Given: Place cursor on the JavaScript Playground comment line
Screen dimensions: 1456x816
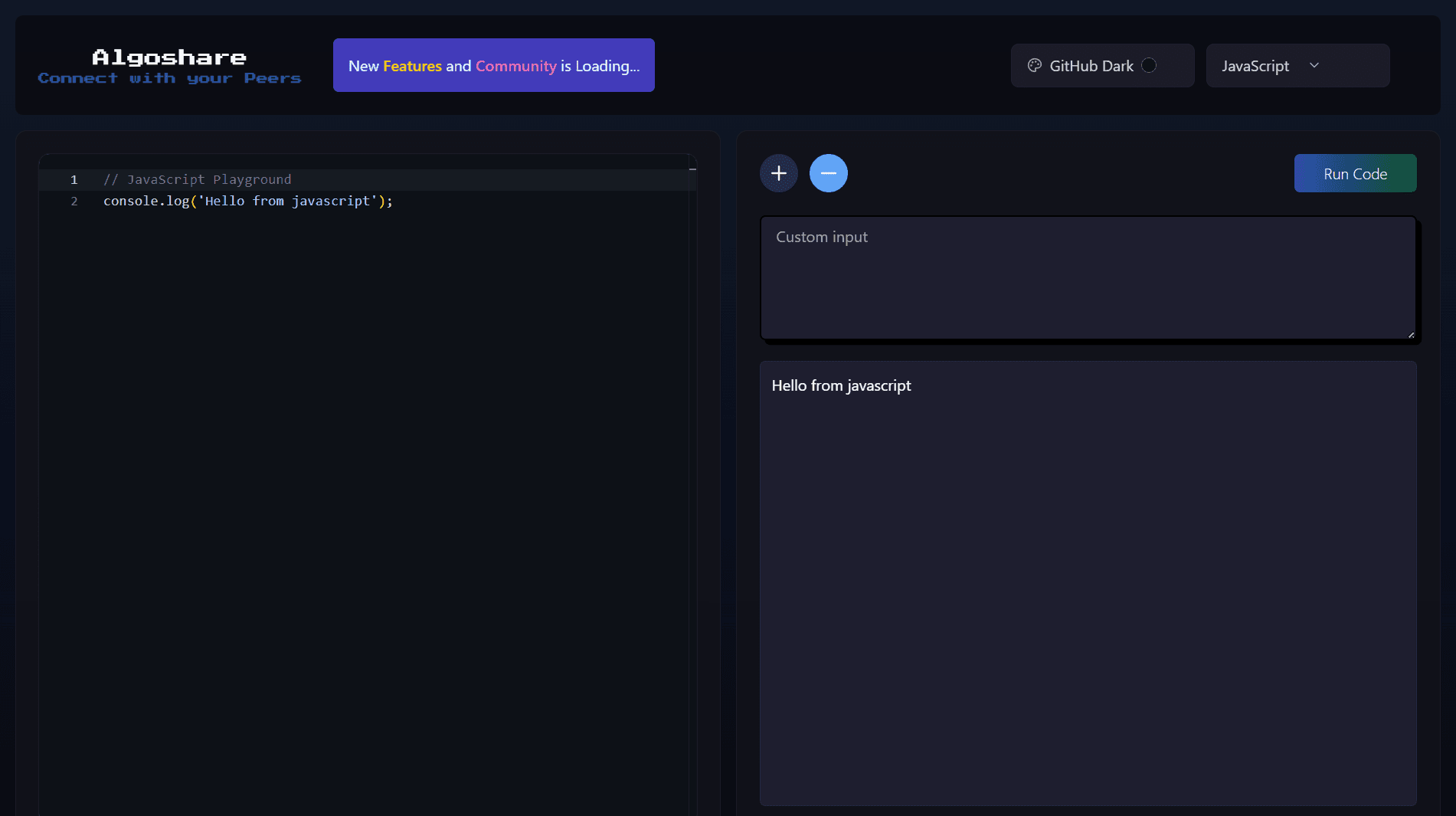Looking at the screenshot, I should pyautogui.click(x=198, y=179).
